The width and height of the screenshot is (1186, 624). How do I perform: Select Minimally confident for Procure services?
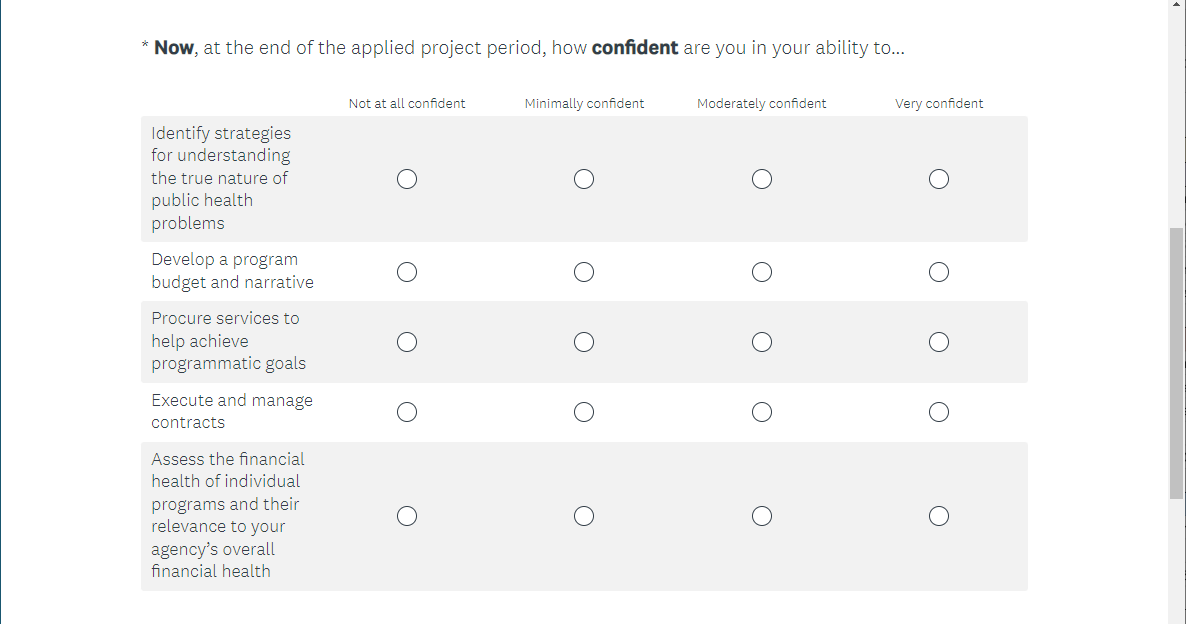[x=584, y=342]
